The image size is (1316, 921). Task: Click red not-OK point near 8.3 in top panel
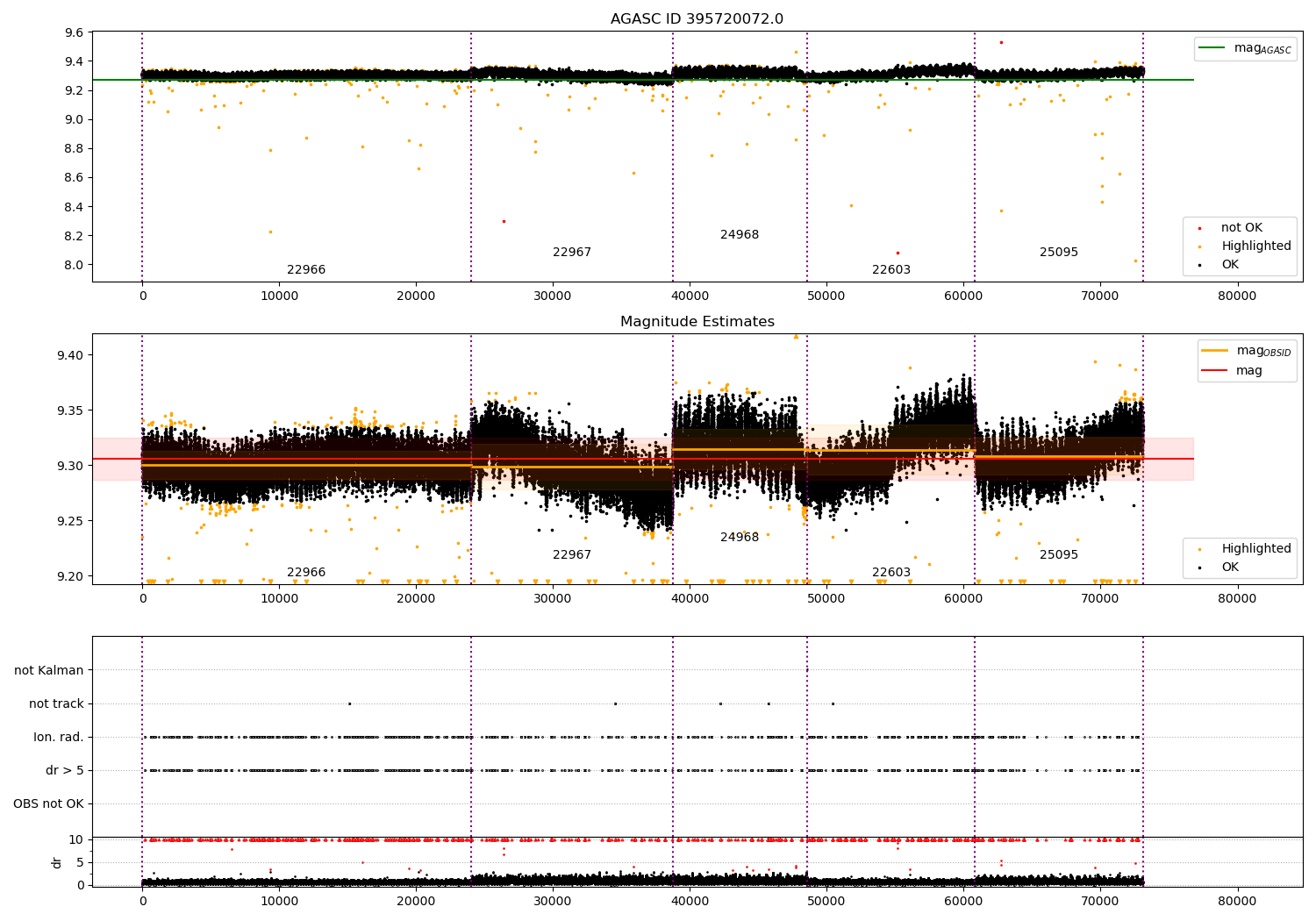click(504, 221)
